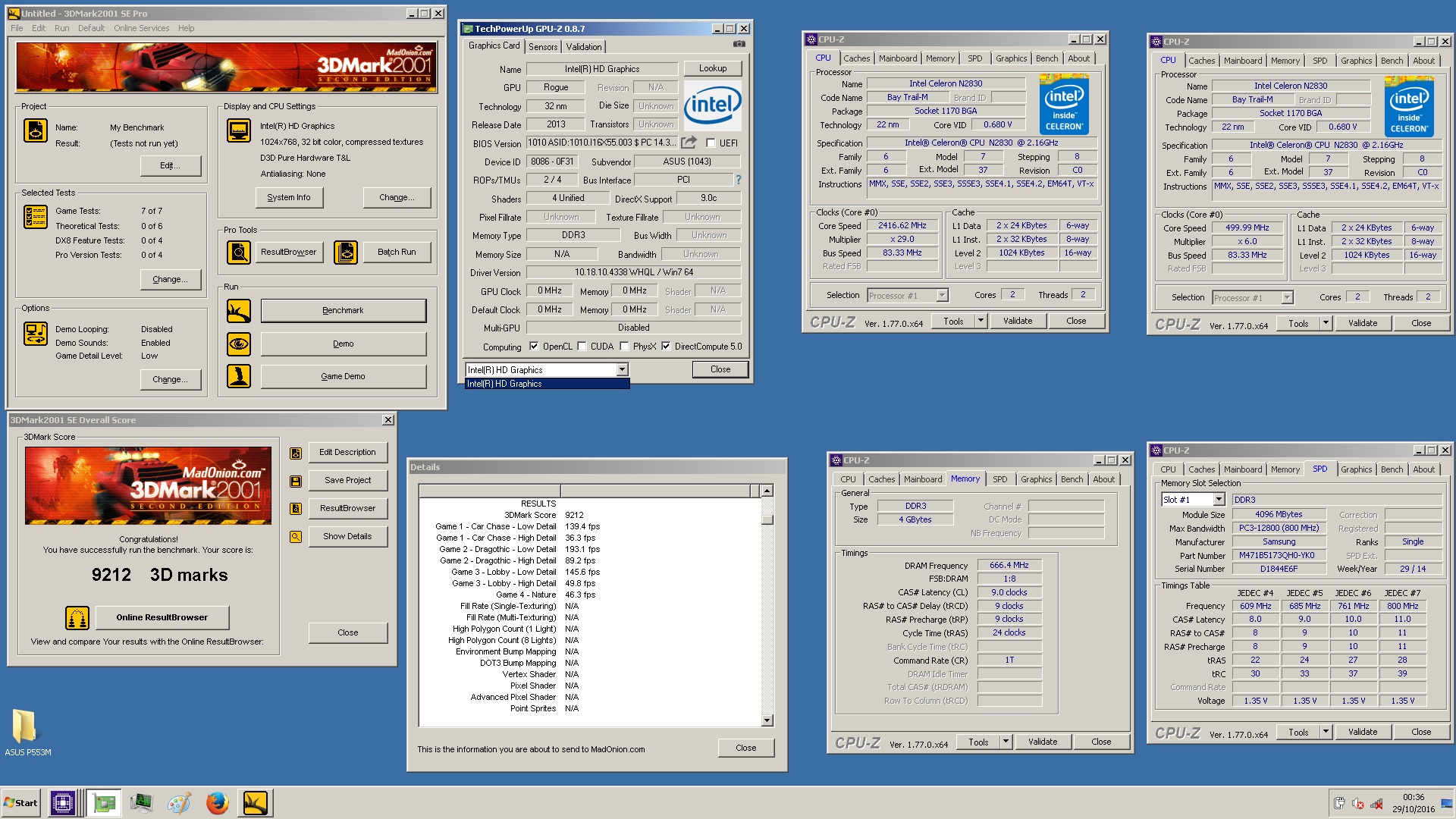
Task: Select Intel(R) HD Graphics in dropdown list
Action: coord(547,384)
